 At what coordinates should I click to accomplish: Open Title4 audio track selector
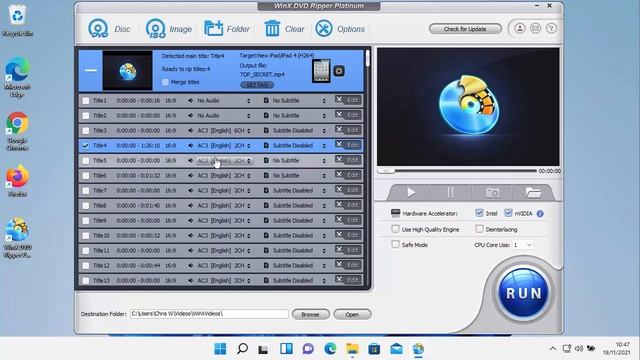coord(224,145)
